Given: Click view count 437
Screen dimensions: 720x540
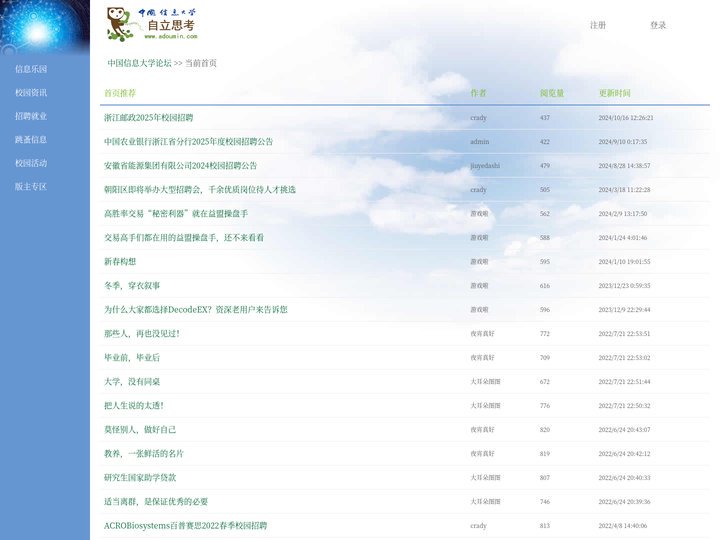Looking at the screenshot, I should pyautogui.click(x=545, y=118).
